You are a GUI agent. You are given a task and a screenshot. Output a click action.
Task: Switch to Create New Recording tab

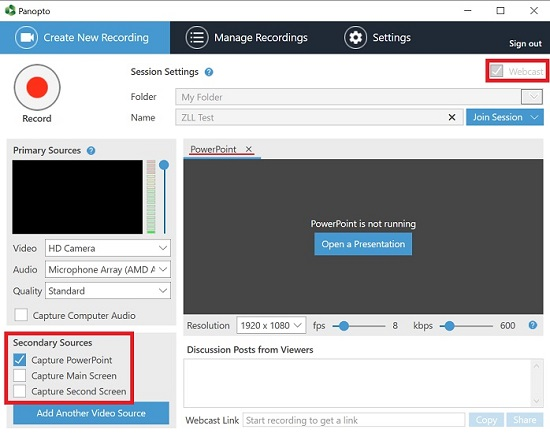tap(85, 38)
